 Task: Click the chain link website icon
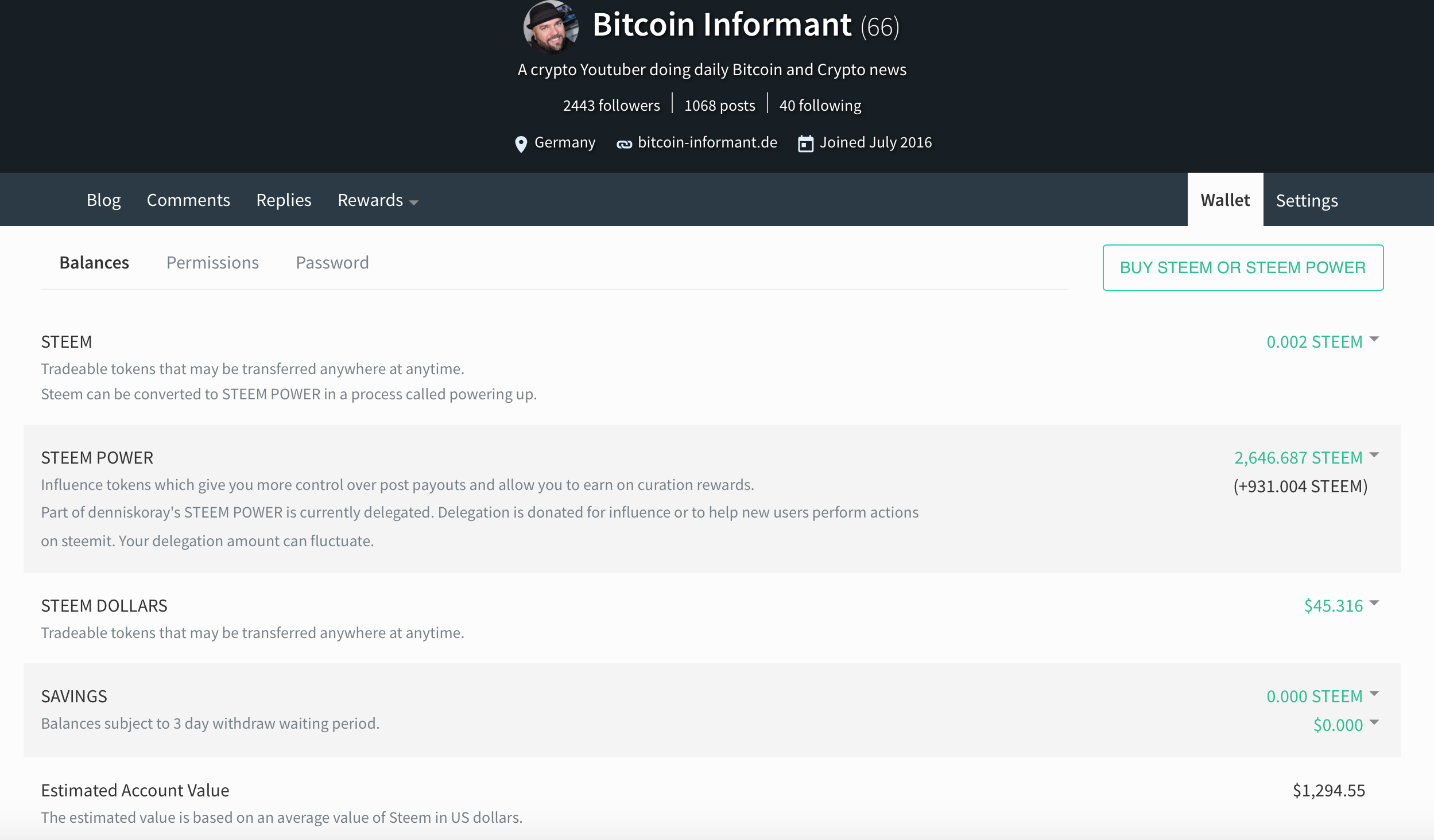pyautogui.click(x=624, y=145)
